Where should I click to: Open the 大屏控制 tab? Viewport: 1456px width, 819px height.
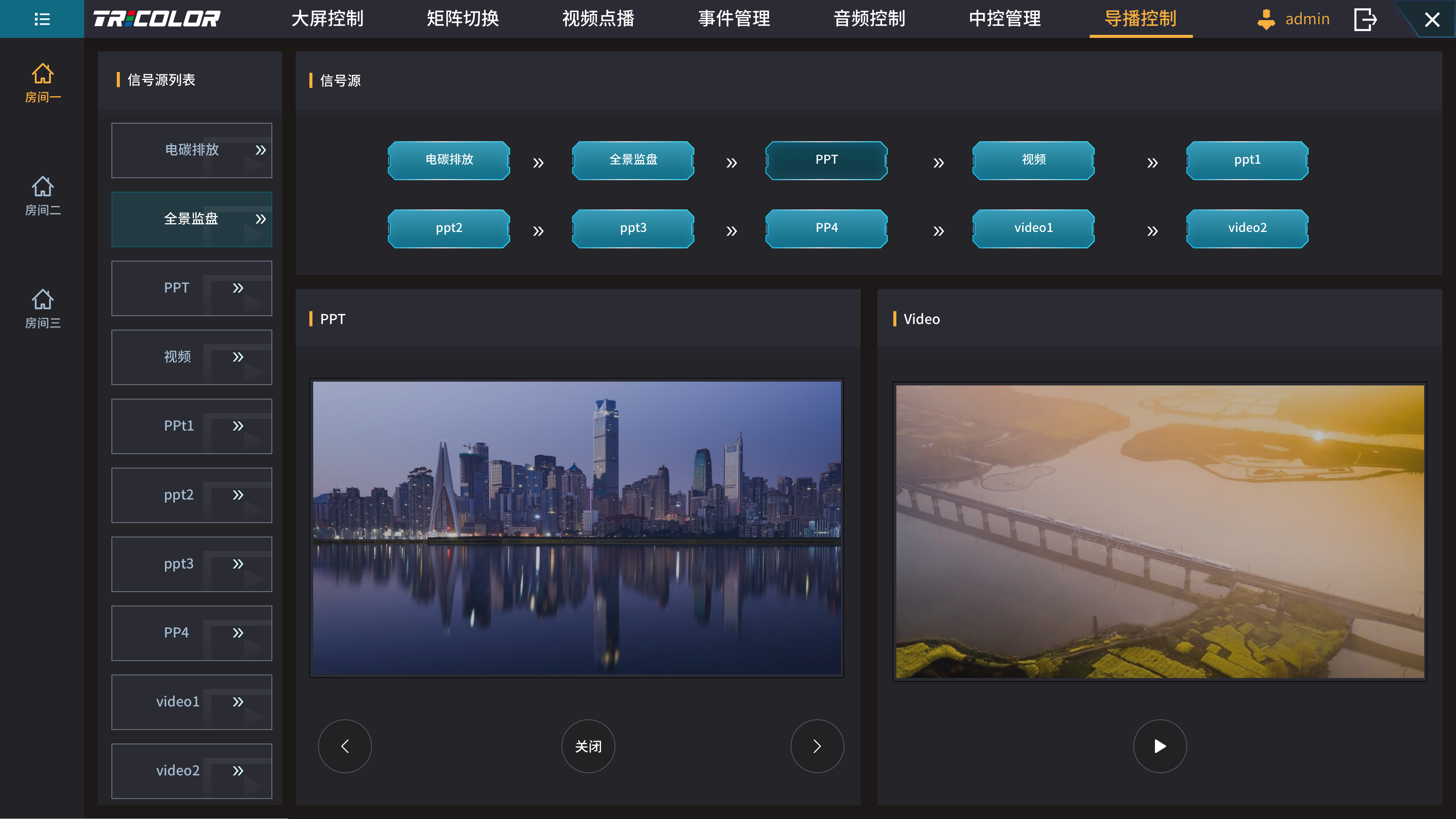tap(327, 19)
